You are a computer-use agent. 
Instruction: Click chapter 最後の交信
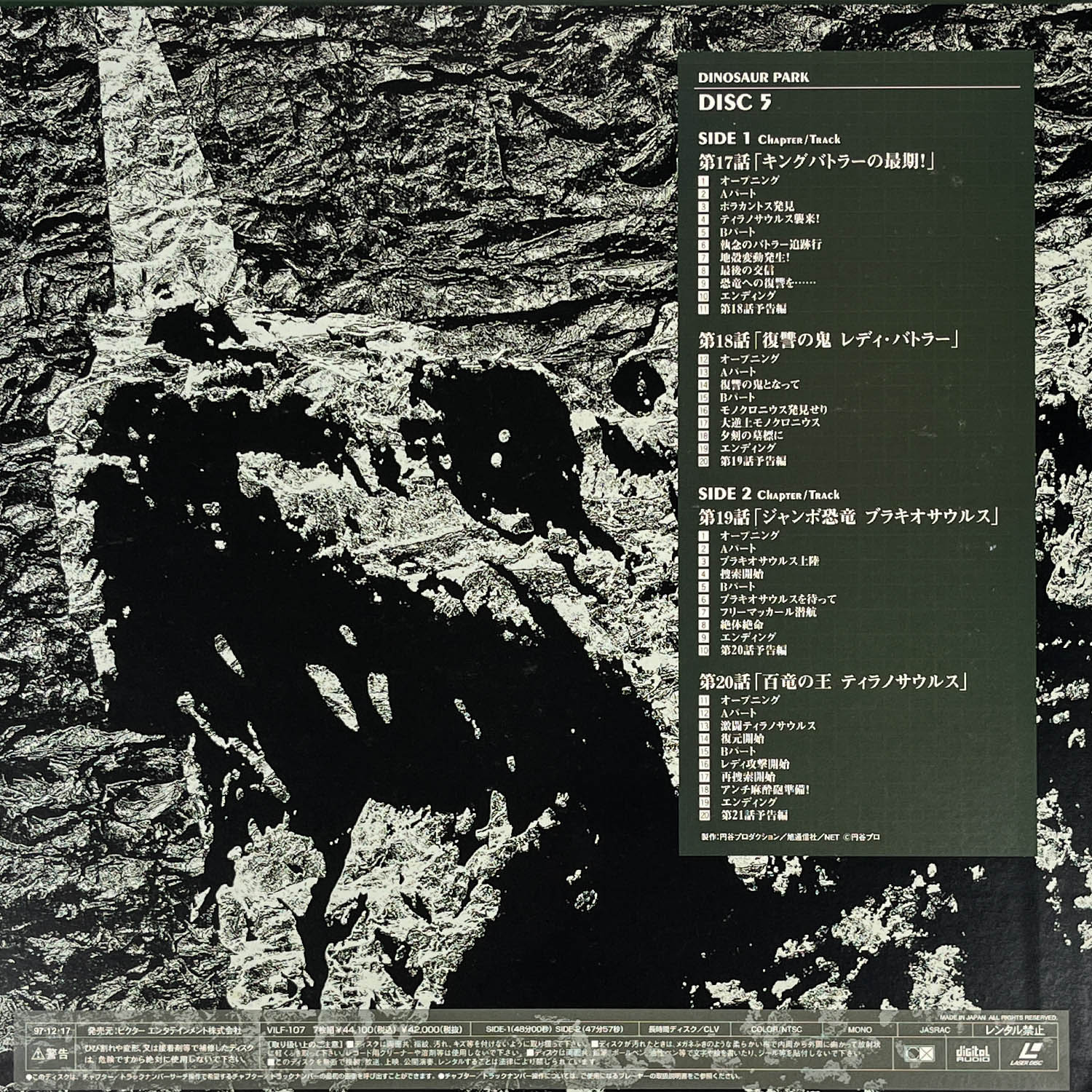click(747, 269)
